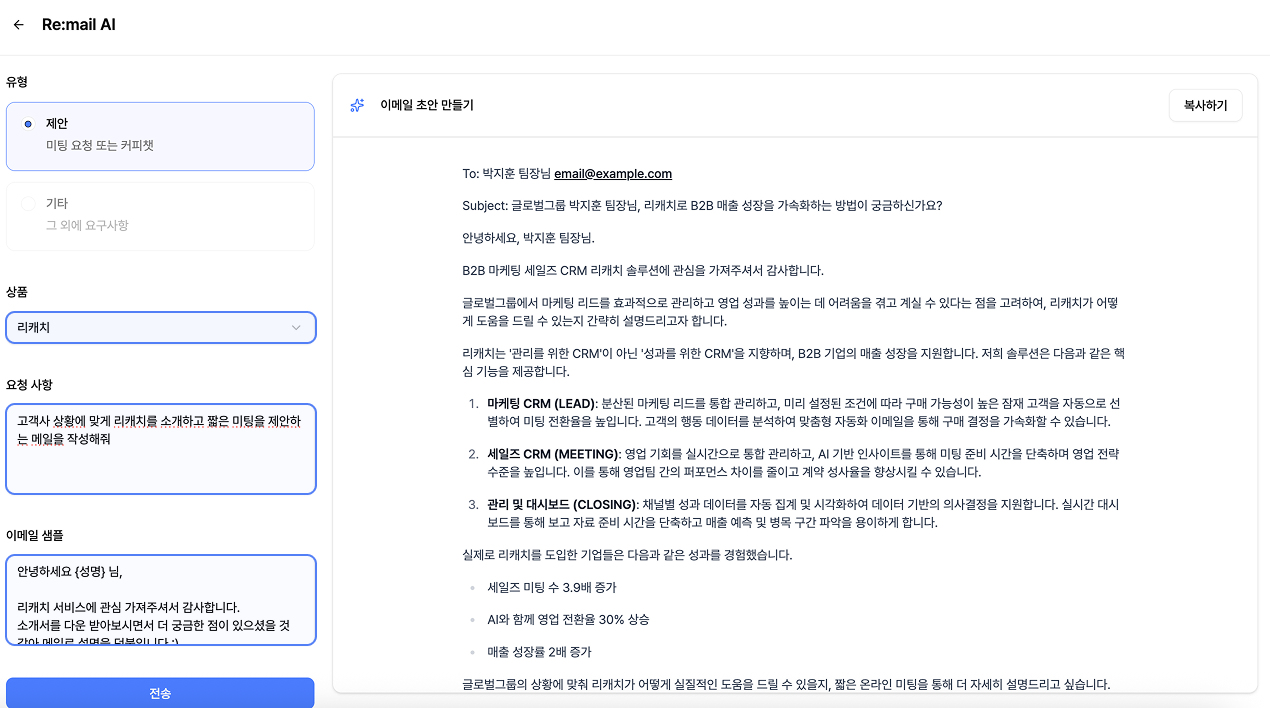Open the email@example.com link

[x=613, y=174]
